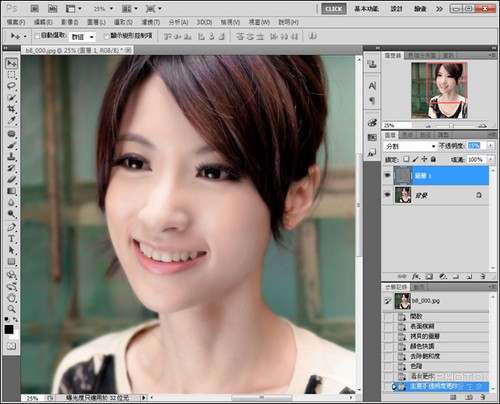Select the Hand tool

12,298
